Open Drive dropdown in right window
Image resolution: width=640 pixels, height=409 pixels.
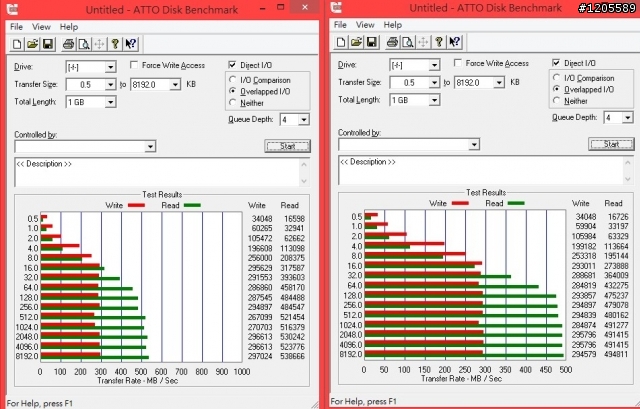pos(434,65)
